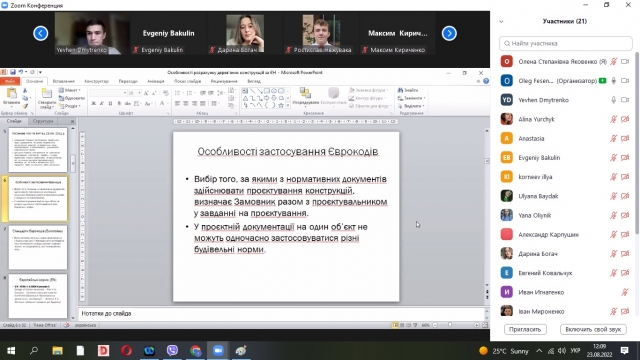640x360 pixels.
Task: Click the Скинути (reset) slide button
Action: pos(71,98)
